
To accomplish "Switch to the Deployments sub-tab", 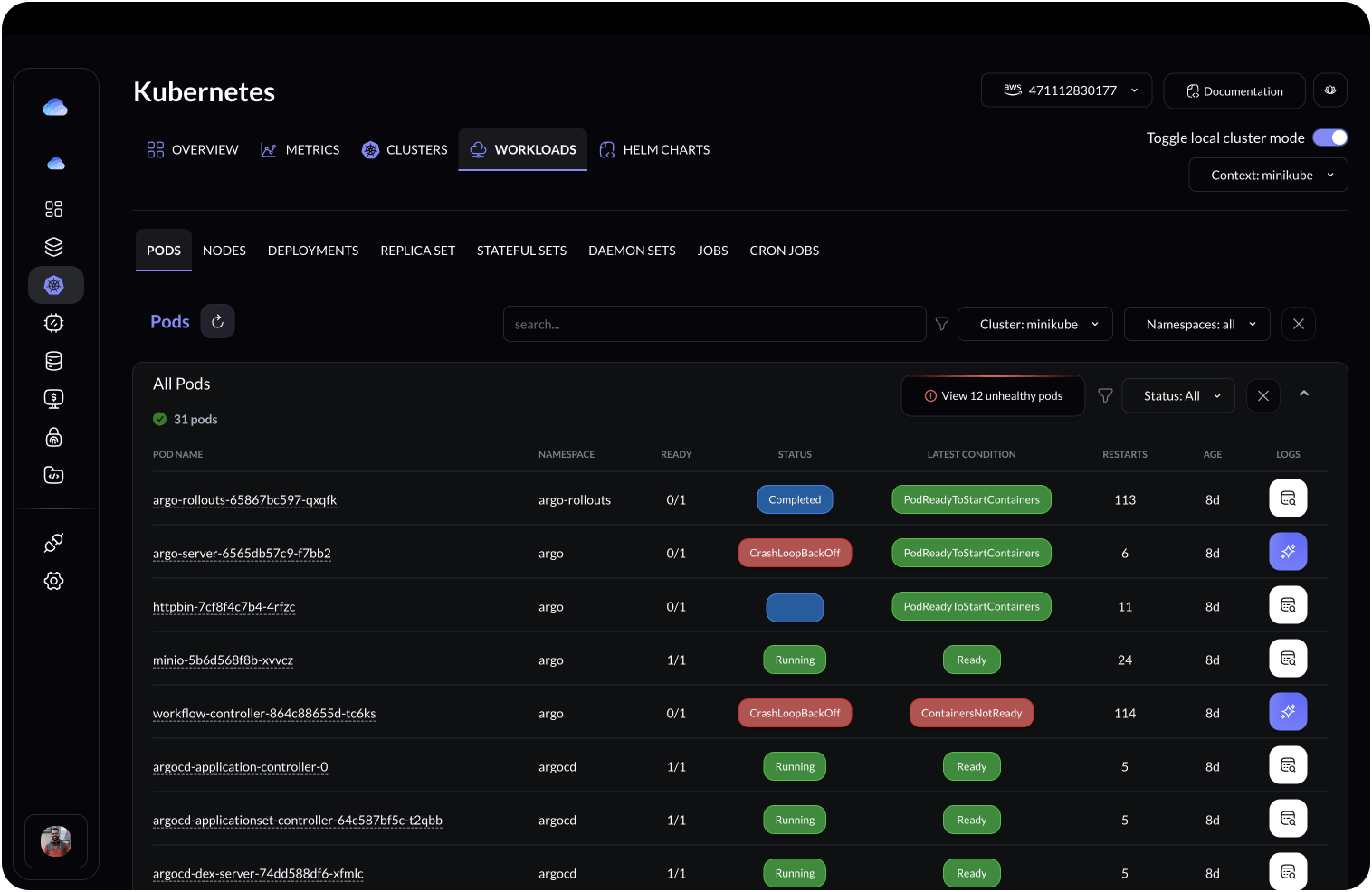I will tap(313, 251).
